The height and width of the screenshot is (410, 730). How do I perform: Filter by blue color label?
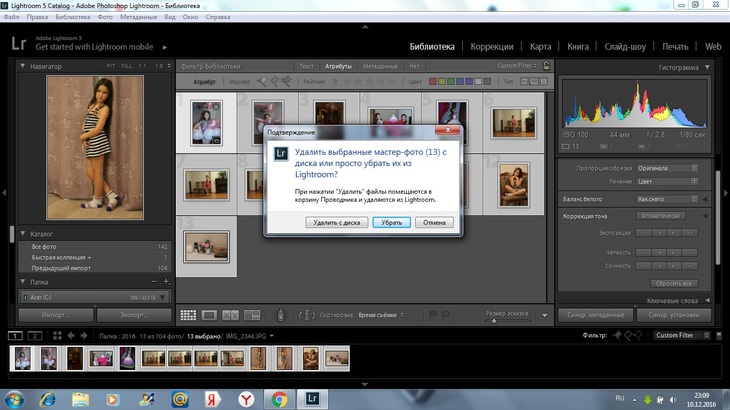coord(460,81)
